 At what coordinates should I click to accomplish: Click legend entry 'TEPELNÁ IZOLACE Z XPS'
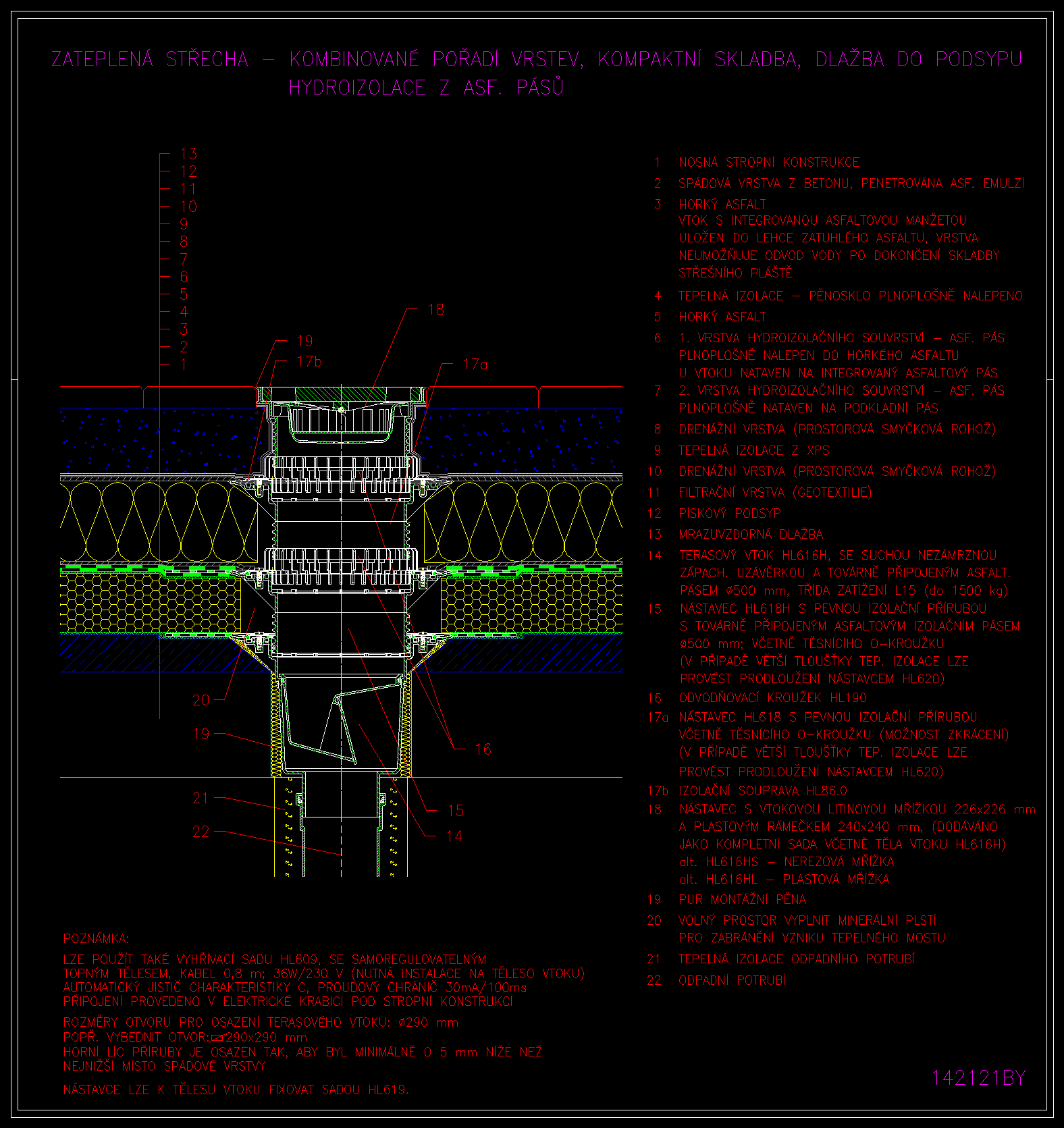coord(754,450)
